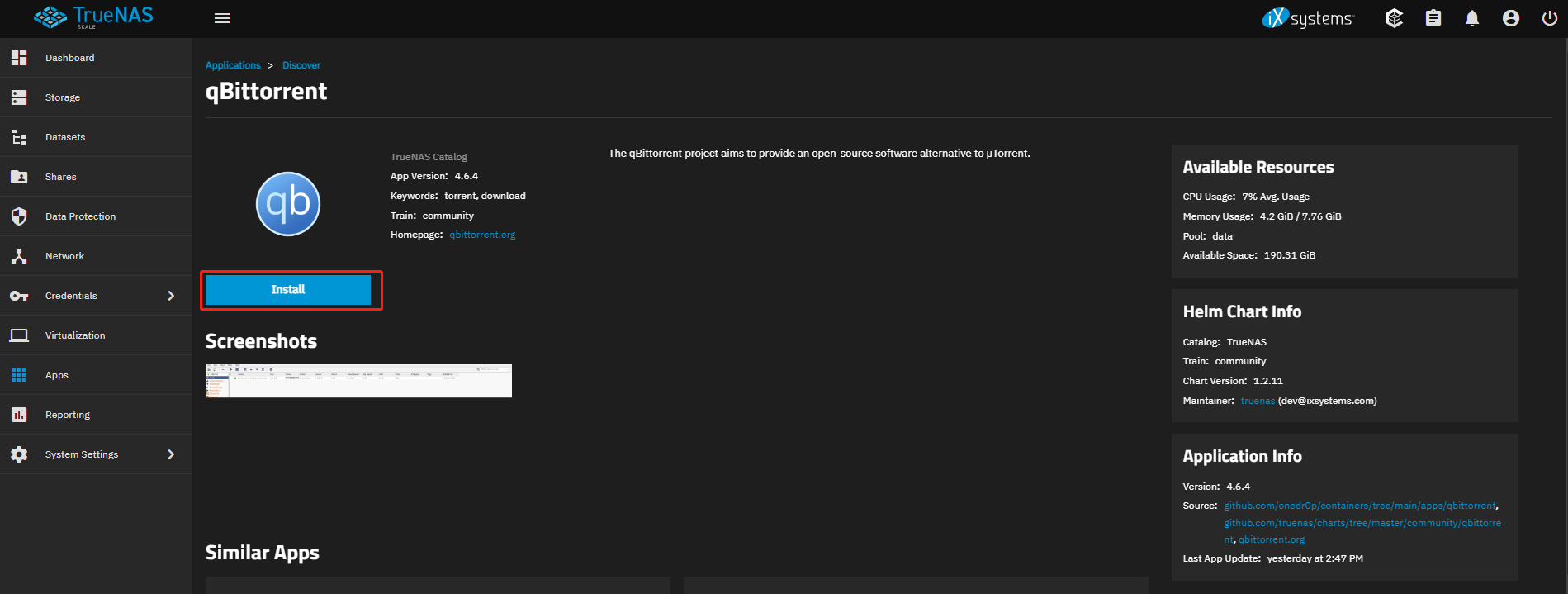The width and height of the screenshot is (1568, 594).
Task: Open the Dashboard menu item
Action: point(96,58)
